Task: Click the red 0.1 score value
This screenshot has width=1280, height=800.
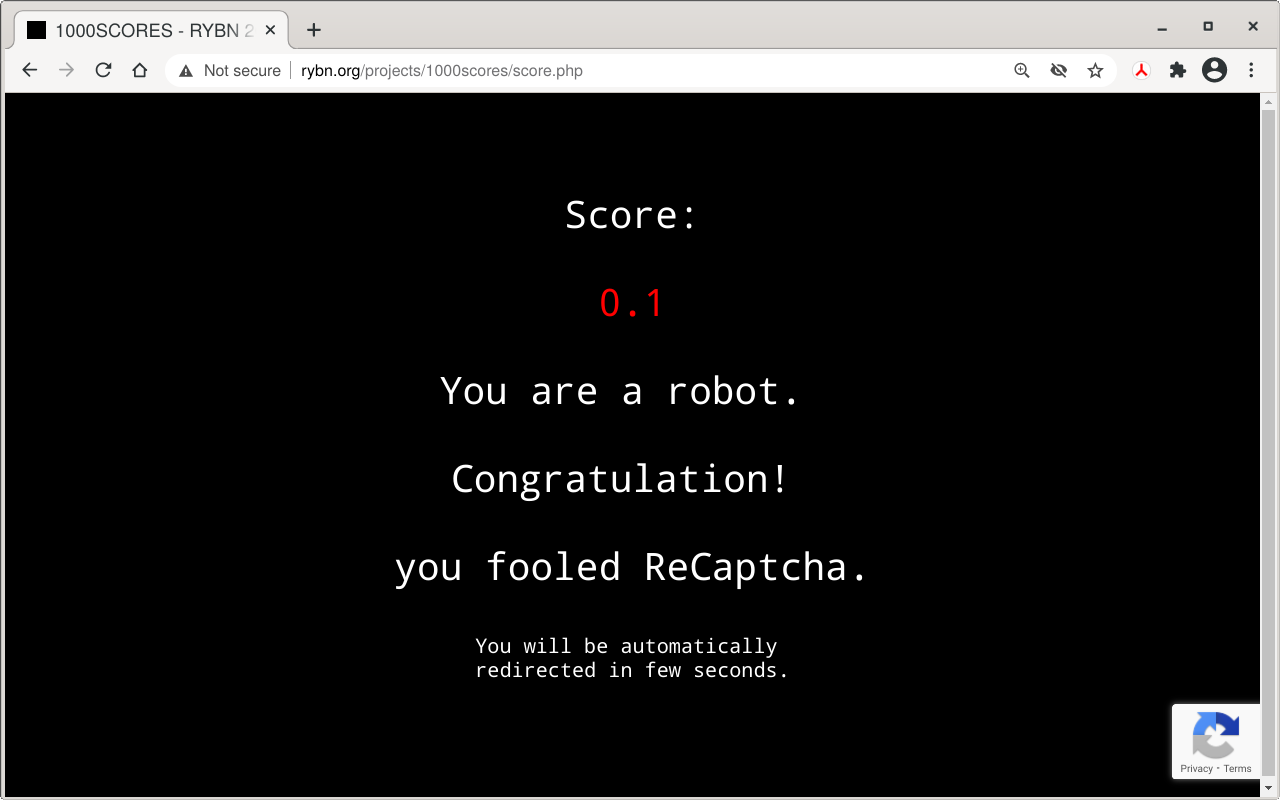Action: point(631,303)
